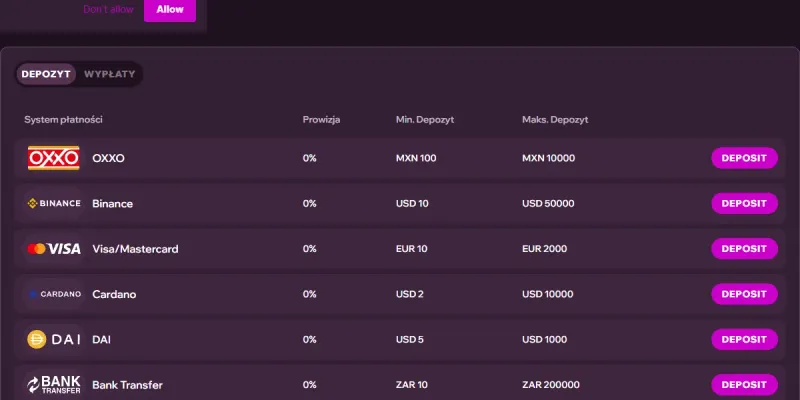Click the Cardano payment name text

tap(114, 294)
